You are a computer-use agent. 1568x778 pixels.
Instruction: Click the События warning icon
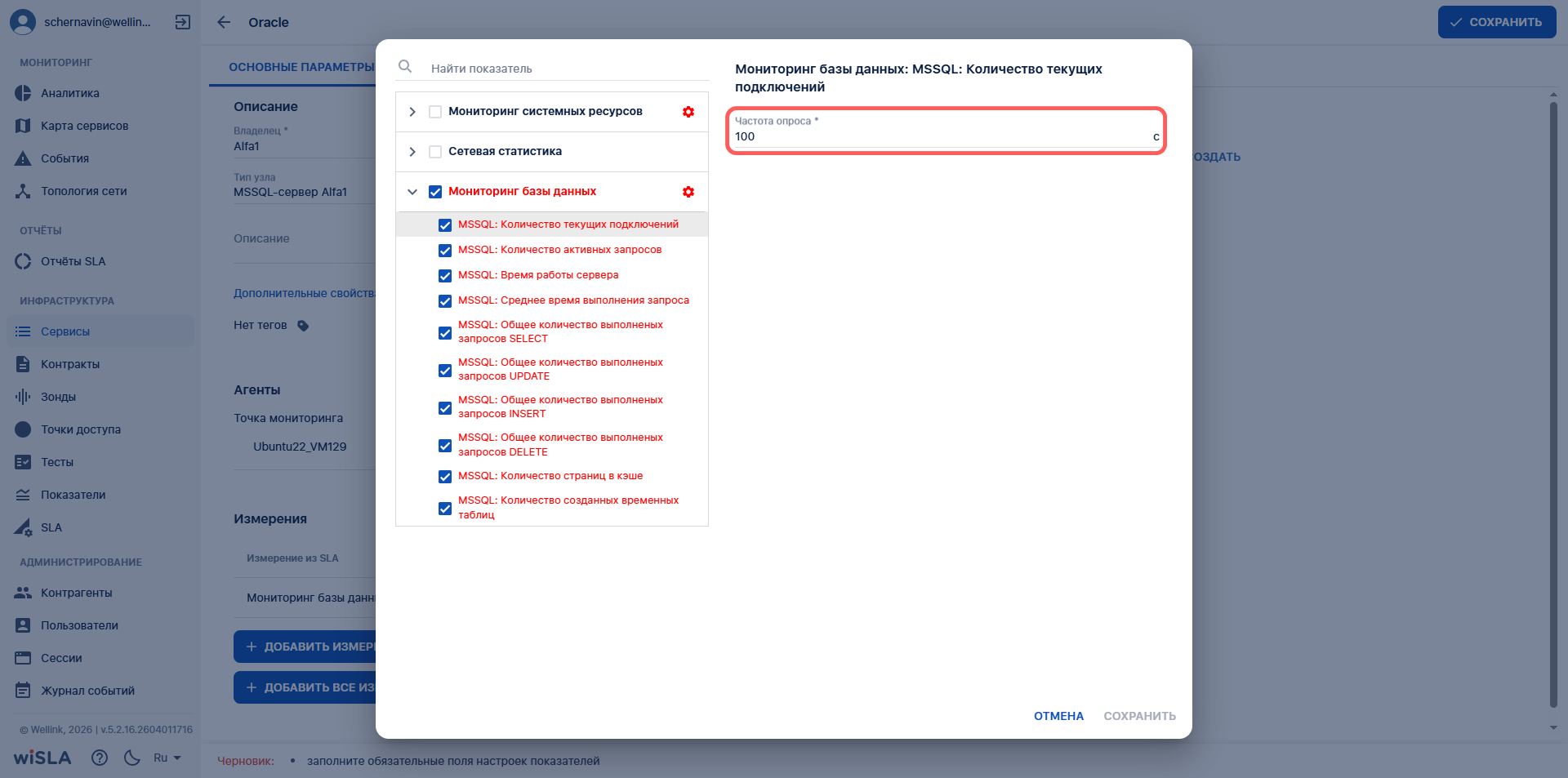pyautogui.click(x=23, y=158)
